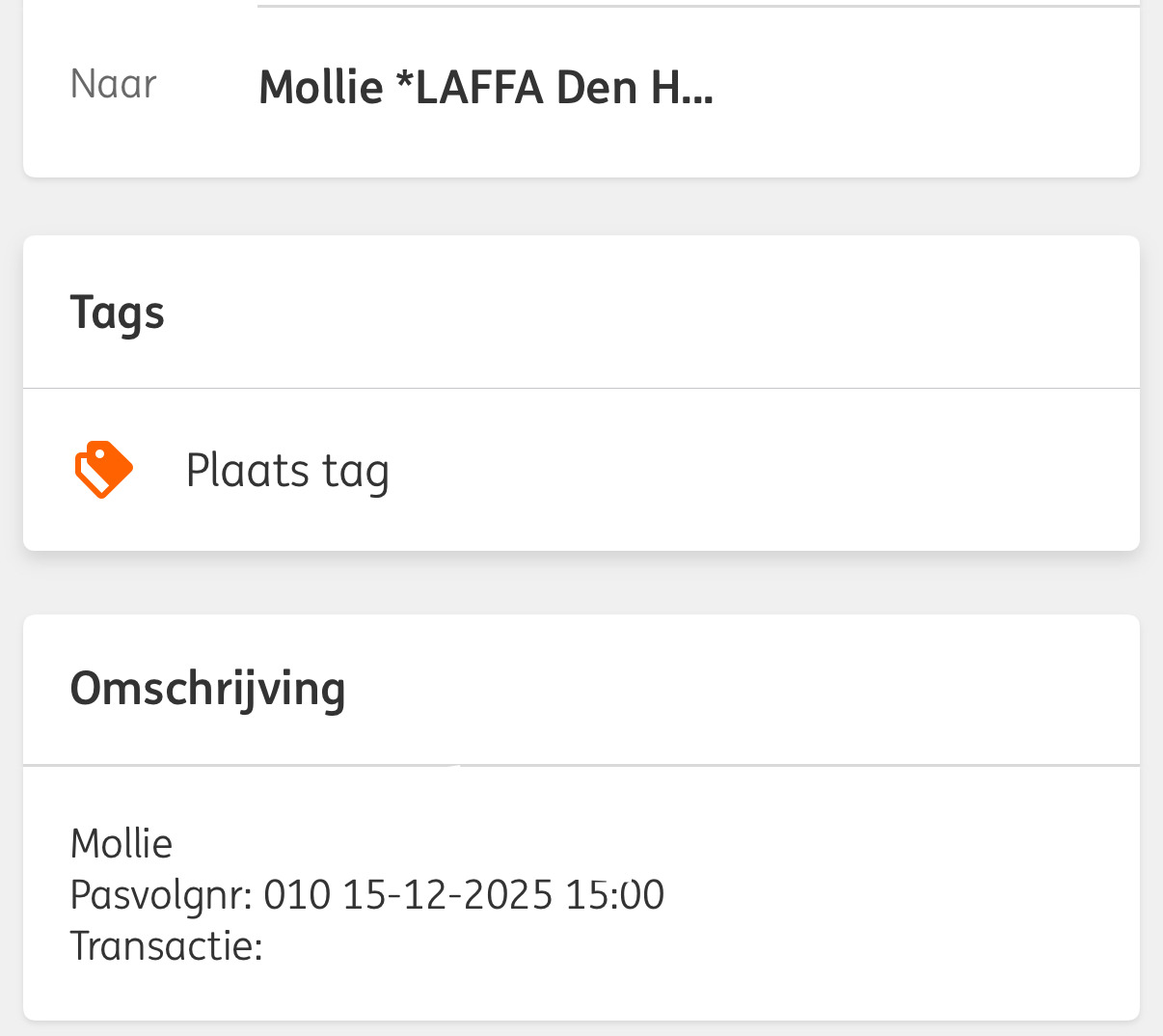Click the "Omschrijving" section heading
Viewport: 1163px width, 1036px height.
click(207, 690)
